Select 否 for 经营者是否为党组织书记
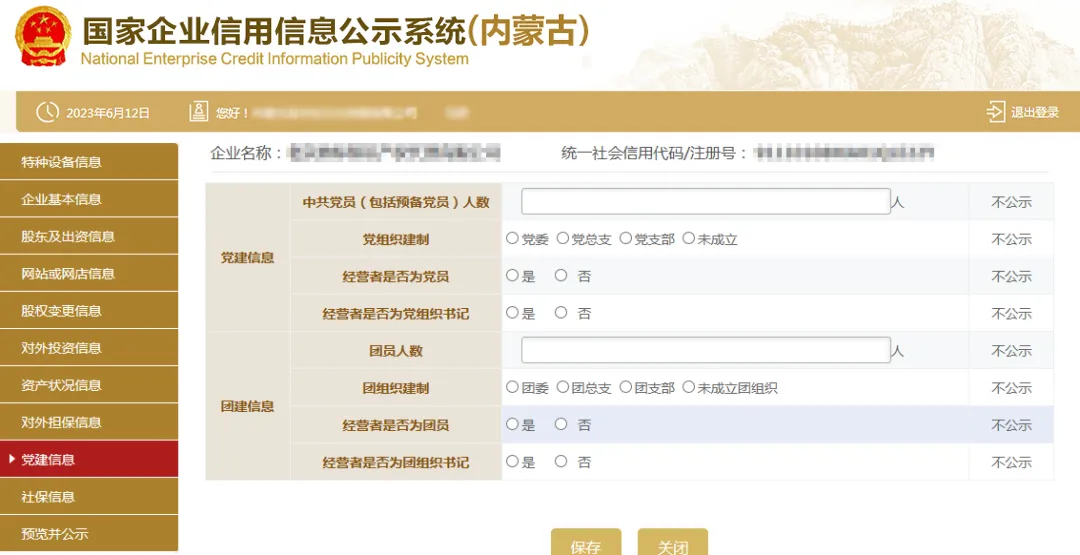Screen dimensions: 1080x555 561,313
